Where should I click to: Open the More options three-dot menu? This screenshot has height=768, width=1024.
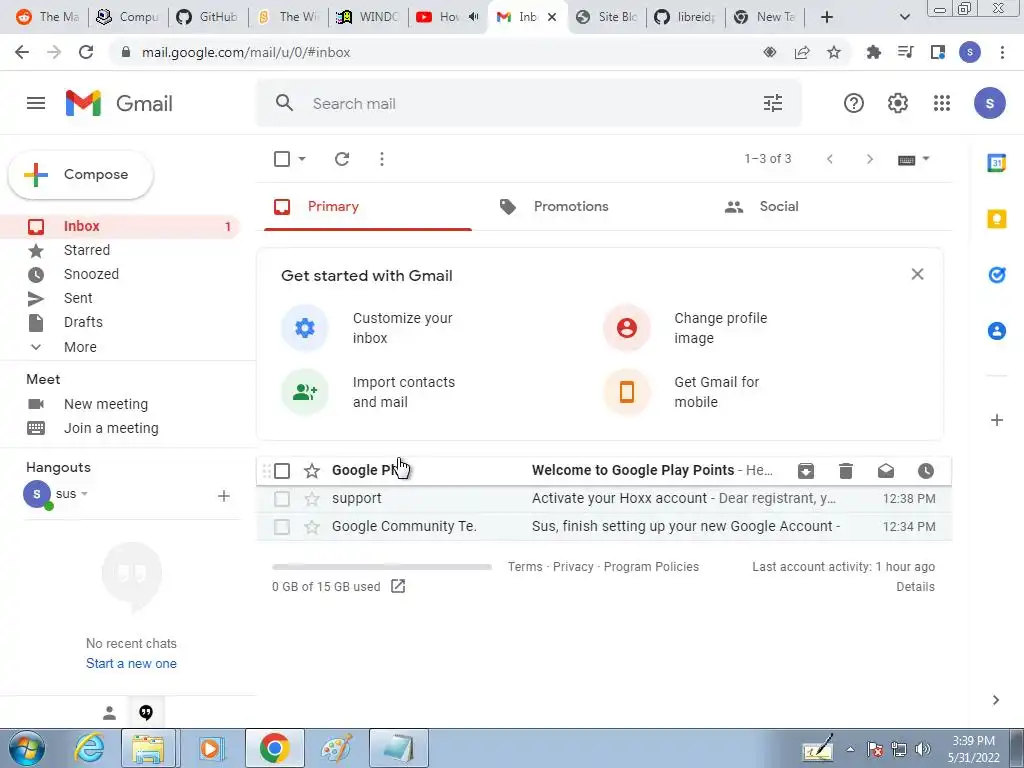point(382,159)
